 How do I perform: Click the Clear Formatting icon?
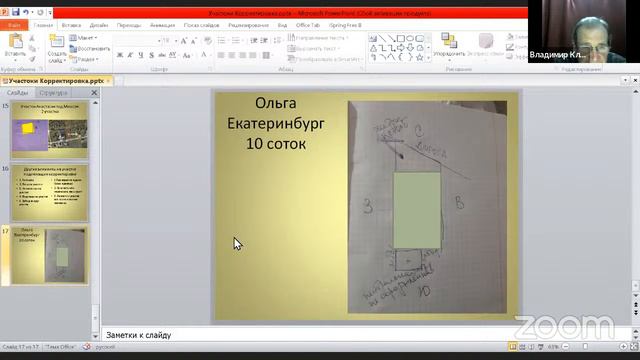(208, 41)
